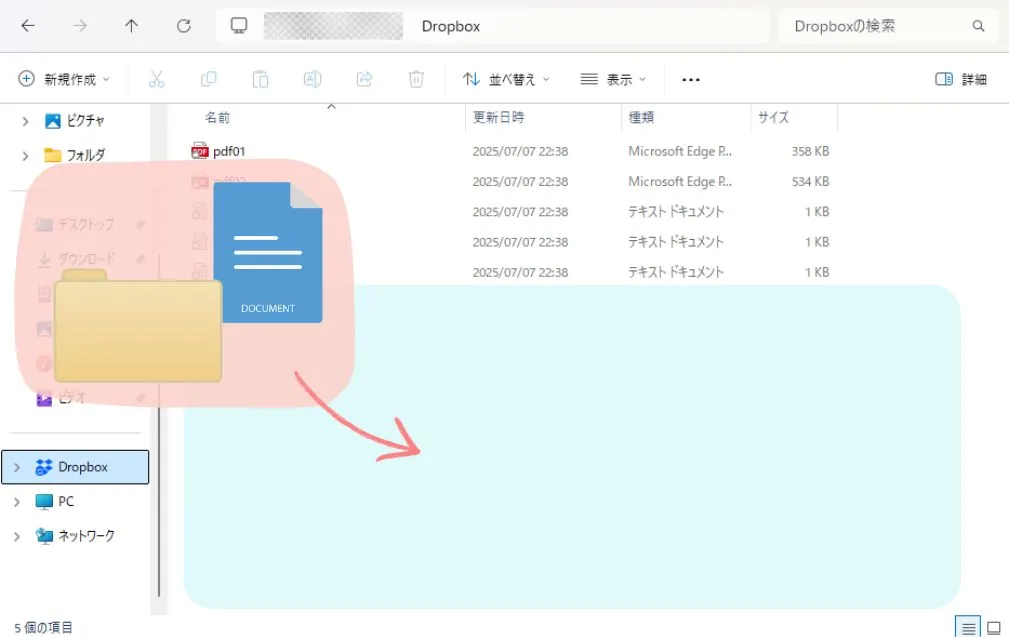Click the Rename icon in toolbar
Screen dimensions: 1009x637
point(312,79)
